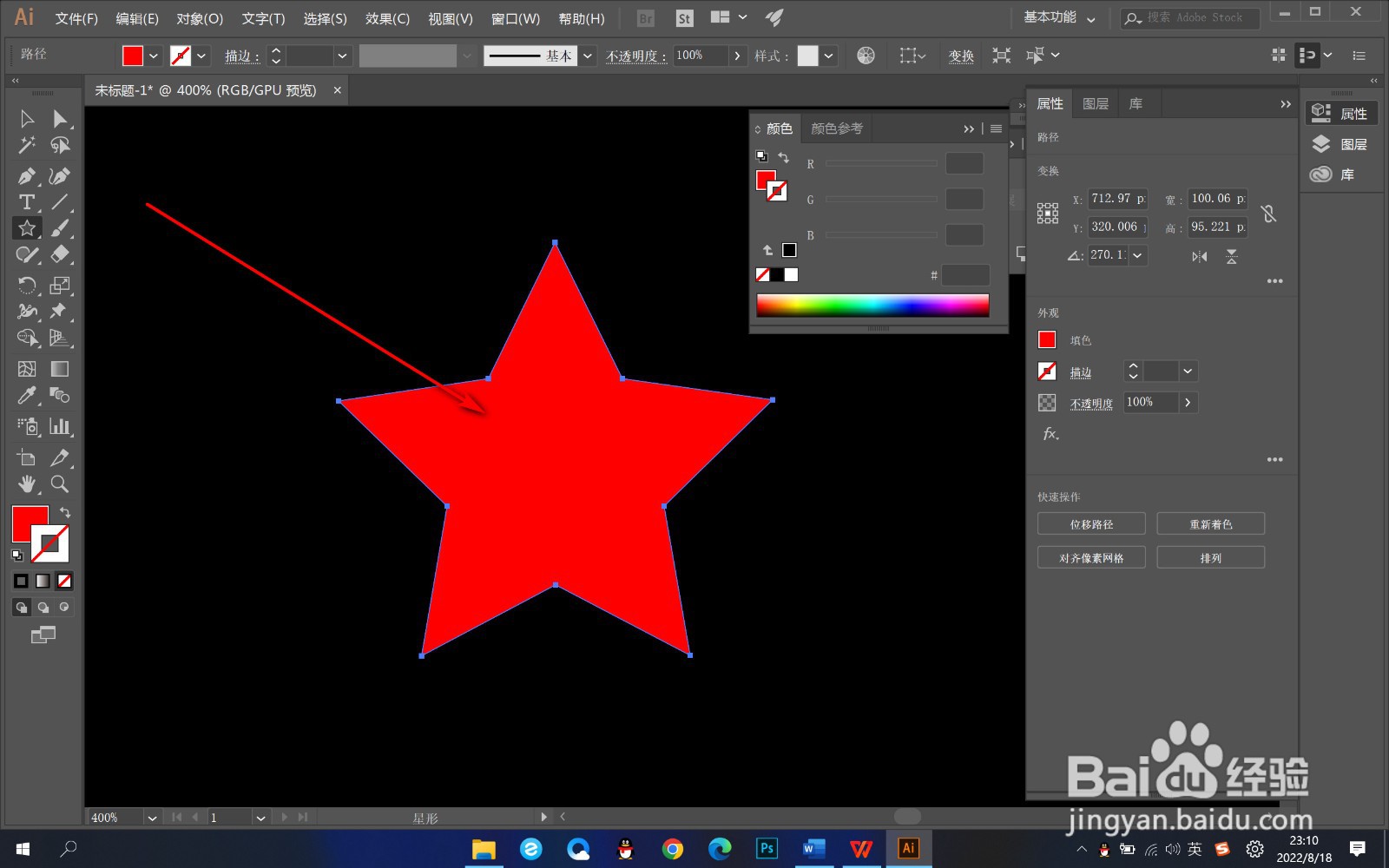Choose the Shaper tool
The width and height of the screenshot is (1389, 868).
[x=27, y=254]
